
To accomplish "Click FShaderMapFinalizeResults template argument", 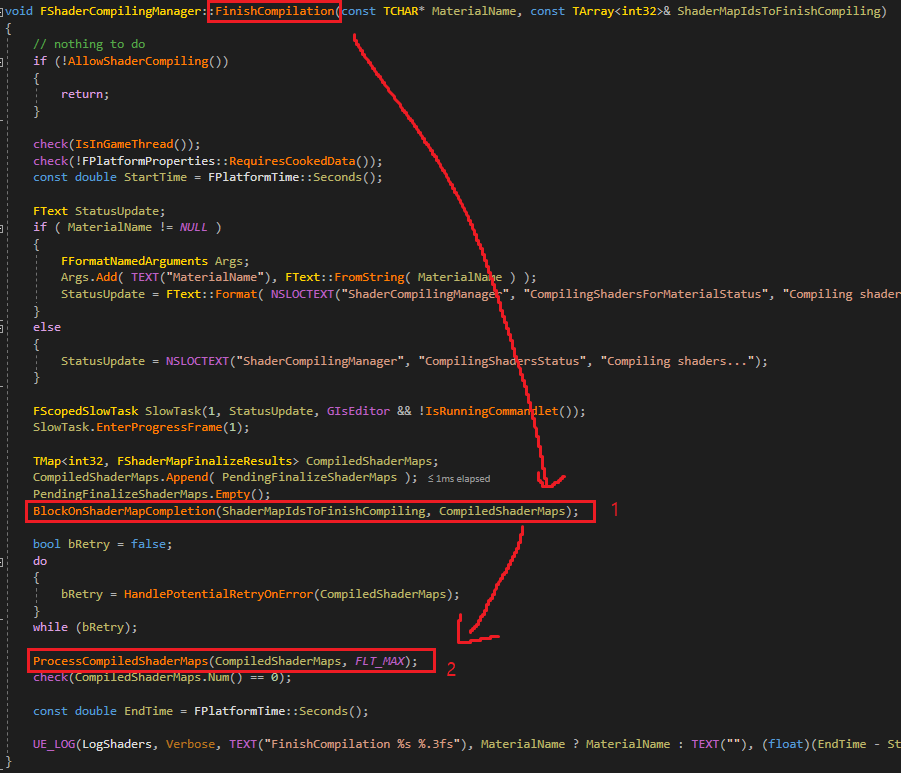I will click(204, 461).
